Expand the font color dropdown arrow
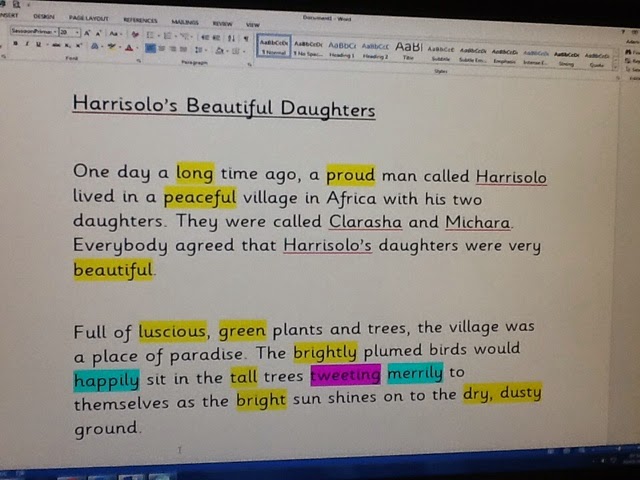Viewport: 640px width, 480px height. (x=138, y=48)
